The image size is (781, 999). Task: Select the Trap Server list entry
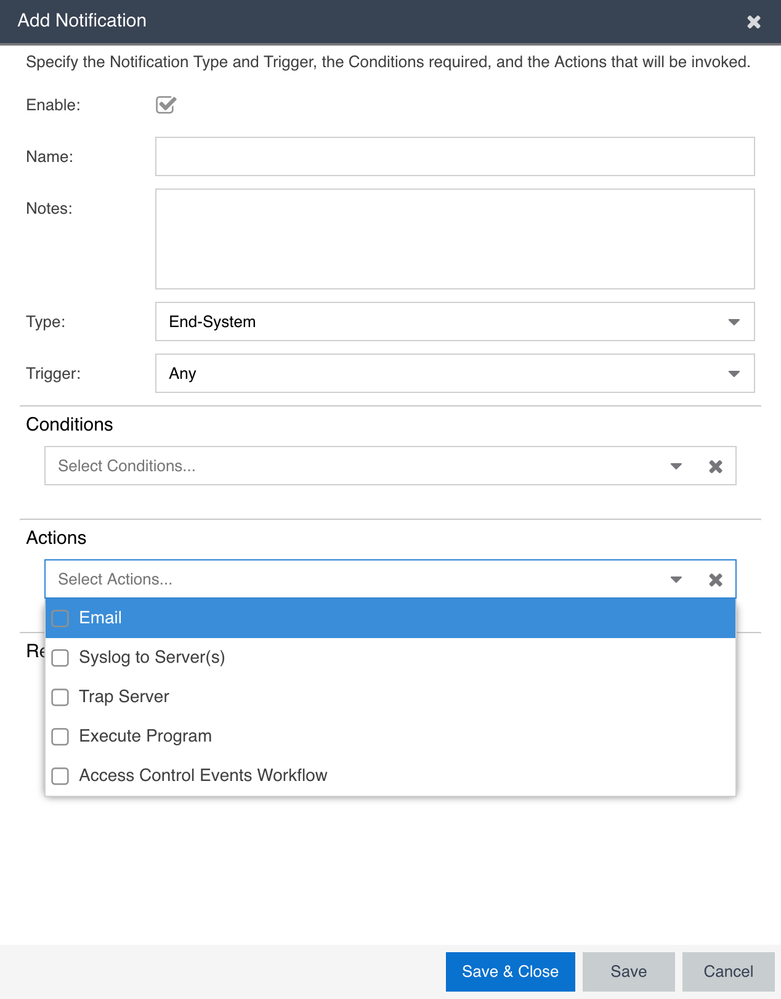click(124, 697)
